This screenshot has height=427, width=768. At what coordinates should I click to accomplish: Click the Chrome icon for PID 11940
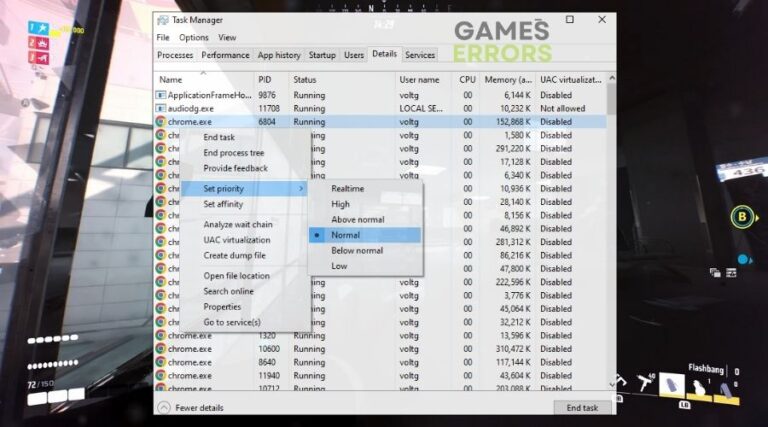161,375
